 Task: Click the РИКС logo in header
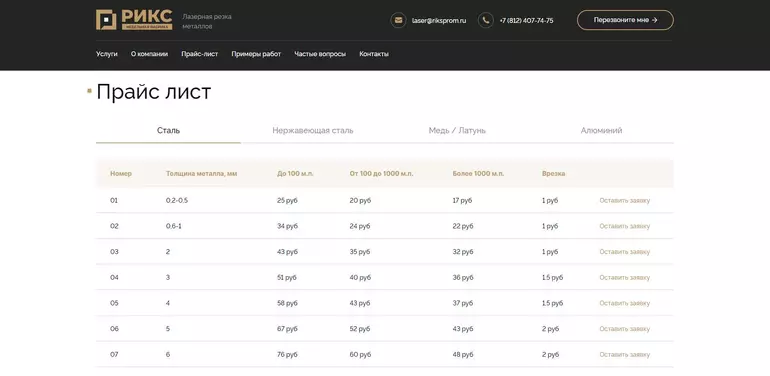point(134,20)
